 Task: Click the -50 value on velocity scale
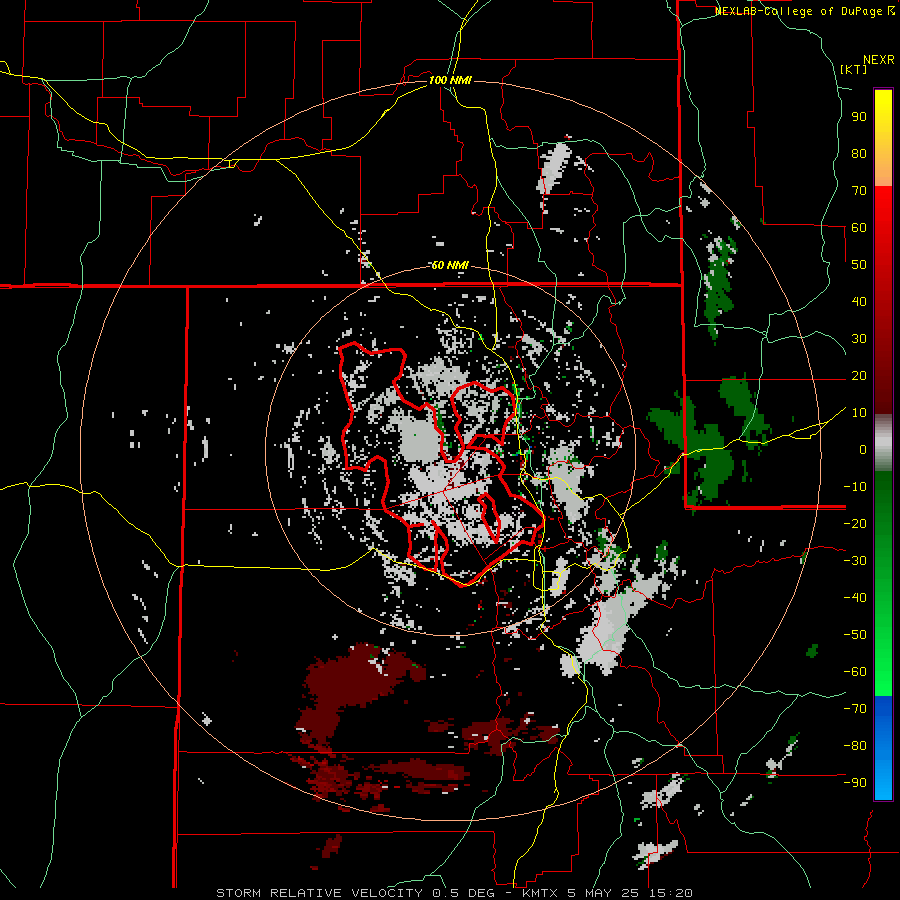pyautogui.click(x=855, y=635)
